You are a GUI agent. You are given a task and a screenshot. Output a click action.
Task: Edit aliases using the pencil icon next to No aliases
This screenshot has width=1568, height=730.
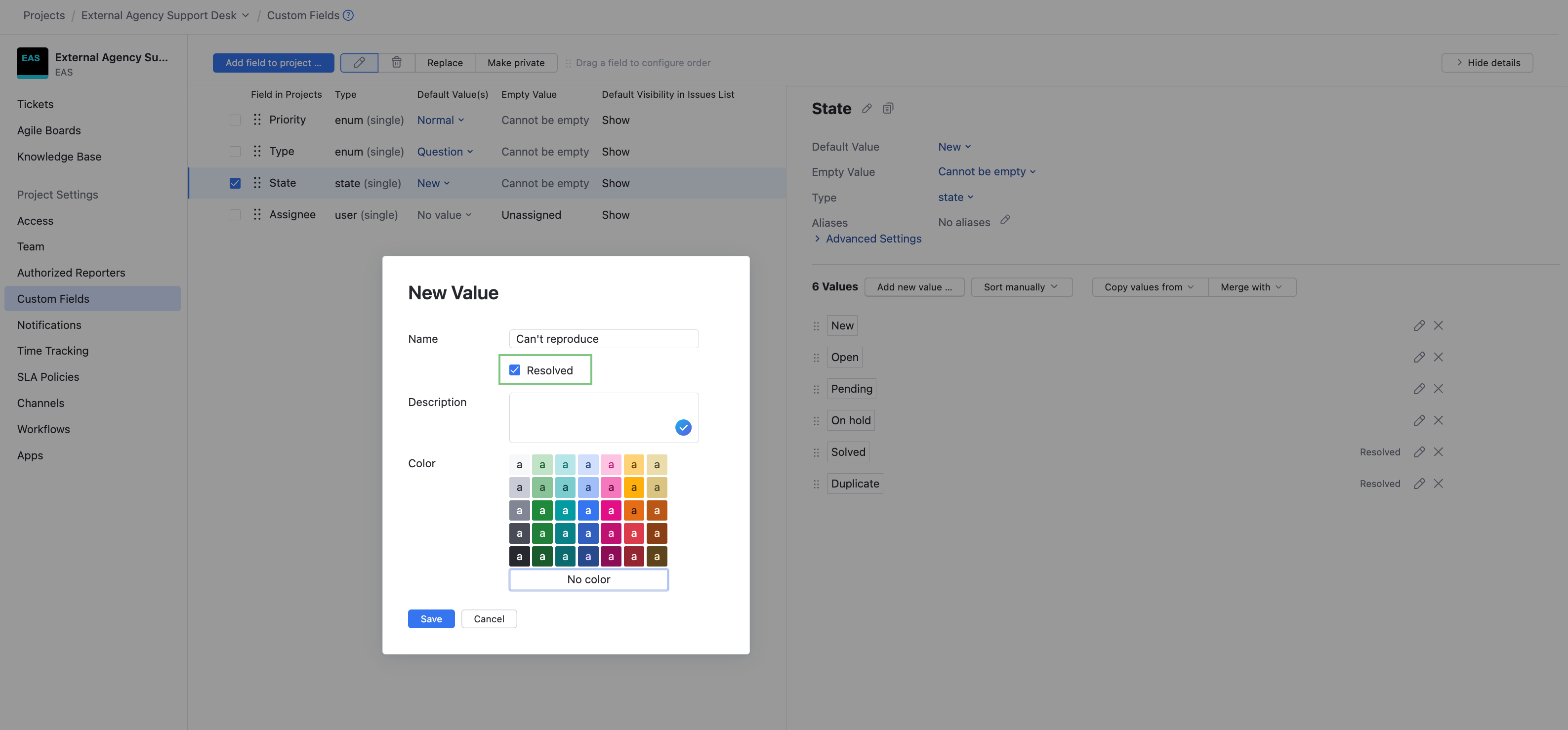click(x=1006, y=220)
